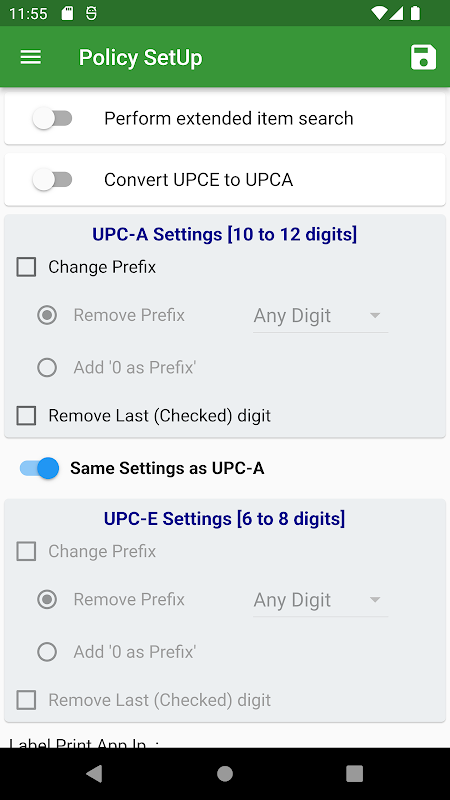Viewport: 450px width, 800px height.
Task: Turn off Same Settings as UPC-A
Action: [x=39, y=468]
